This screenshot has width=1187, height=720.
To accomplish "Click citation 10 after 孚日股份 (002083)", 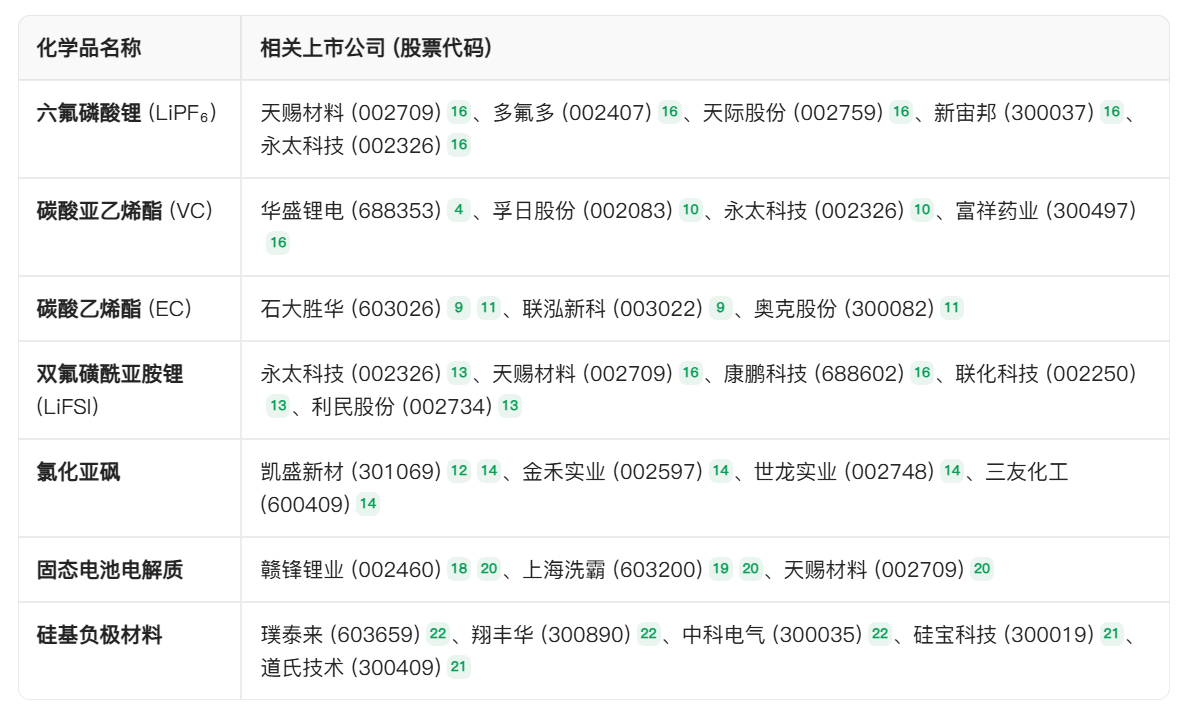I will point(690,210).
